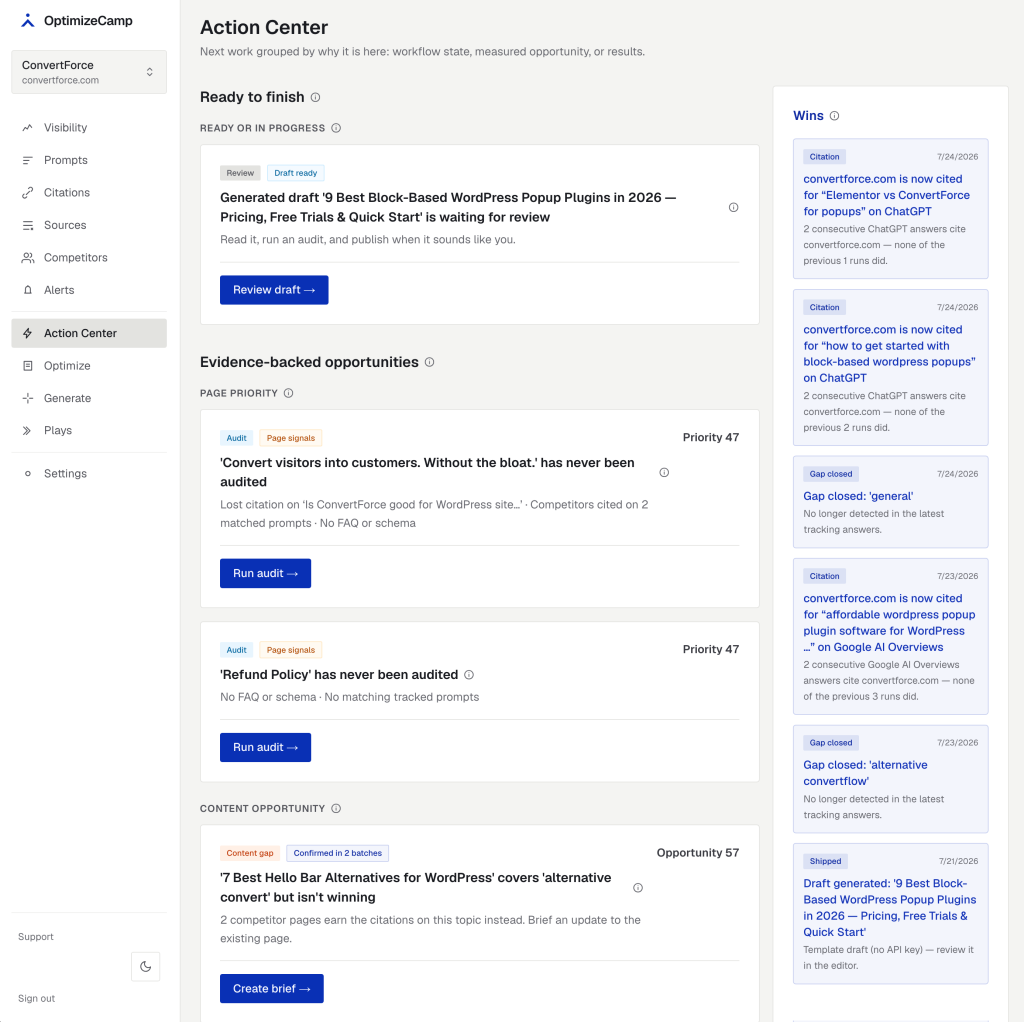
Task: Select Alerts in the sidebar
Action: tap(89, 290)
